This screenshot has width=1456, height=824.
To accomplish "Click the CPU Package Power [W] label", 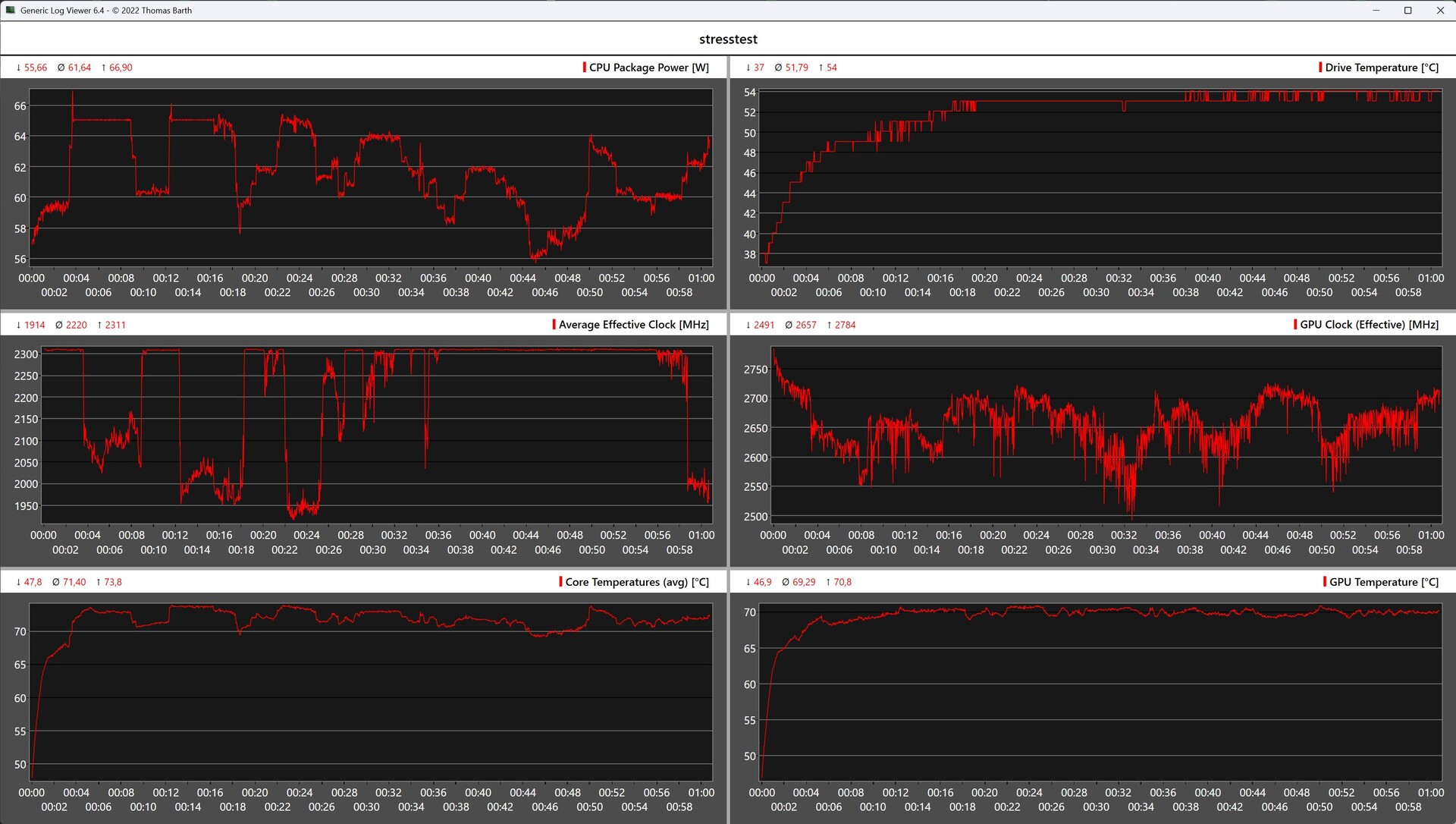I will [649, 68].
